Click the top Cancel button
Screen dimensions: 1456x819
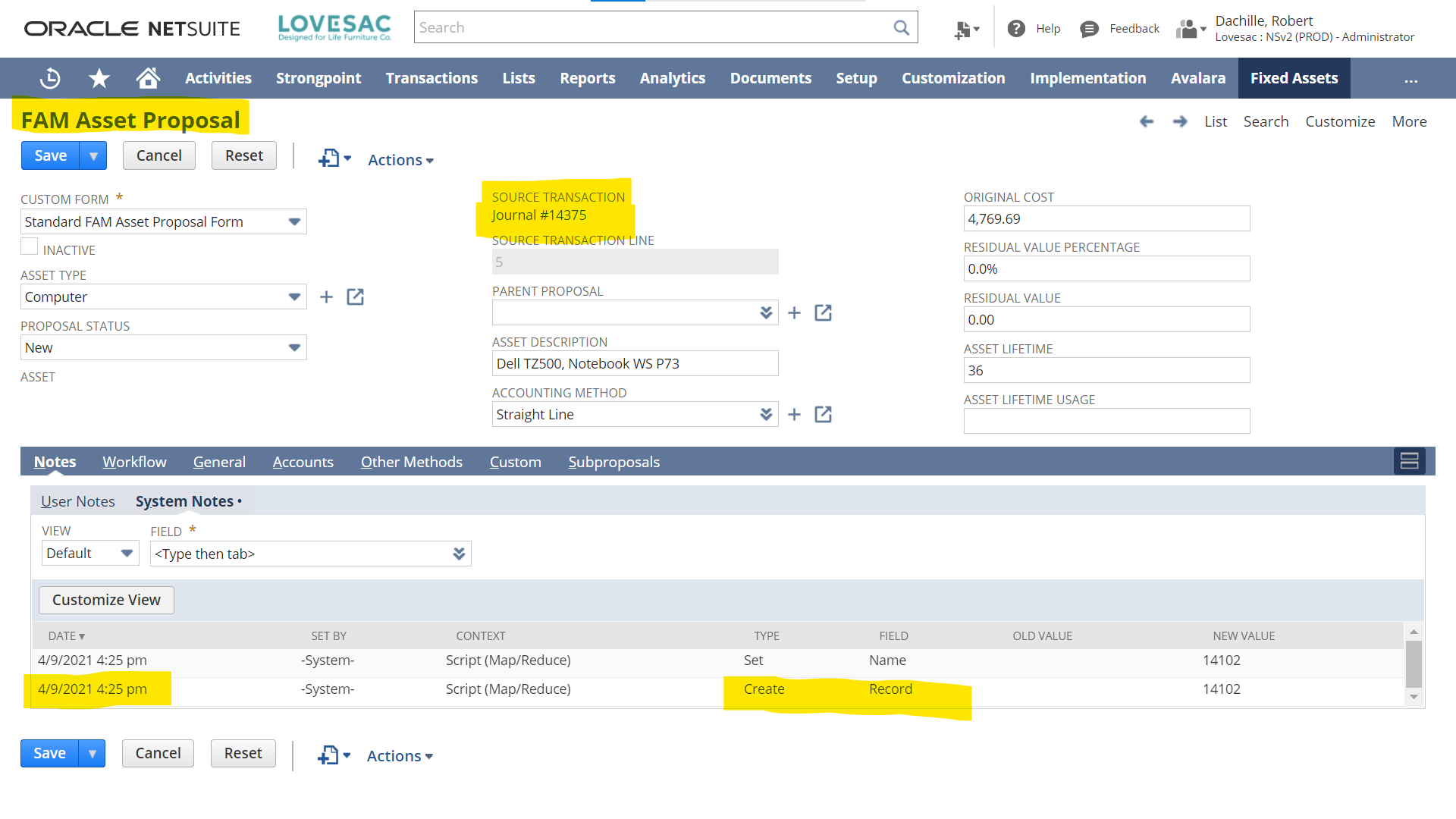[158, 155]
